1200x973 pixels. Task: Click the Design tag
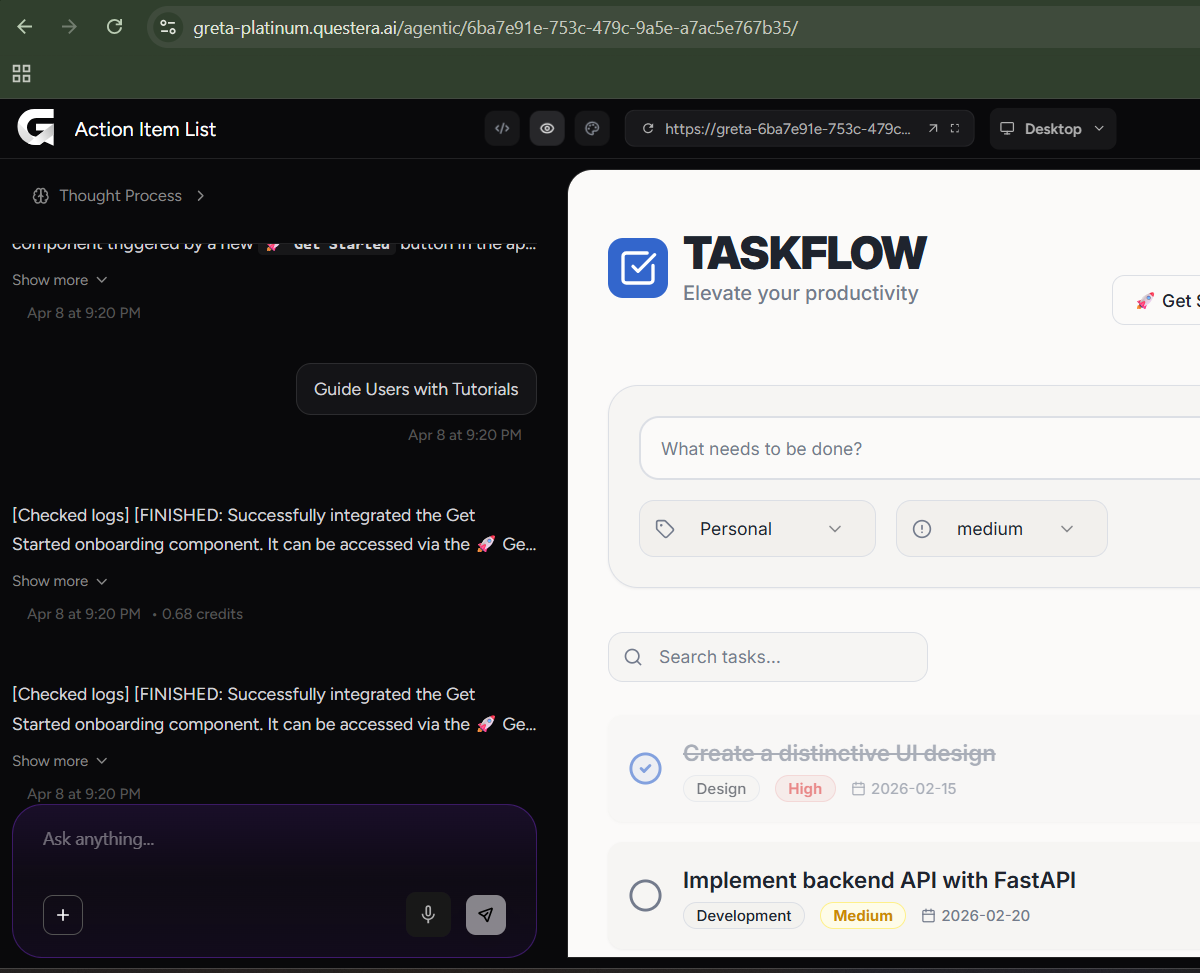721,789
